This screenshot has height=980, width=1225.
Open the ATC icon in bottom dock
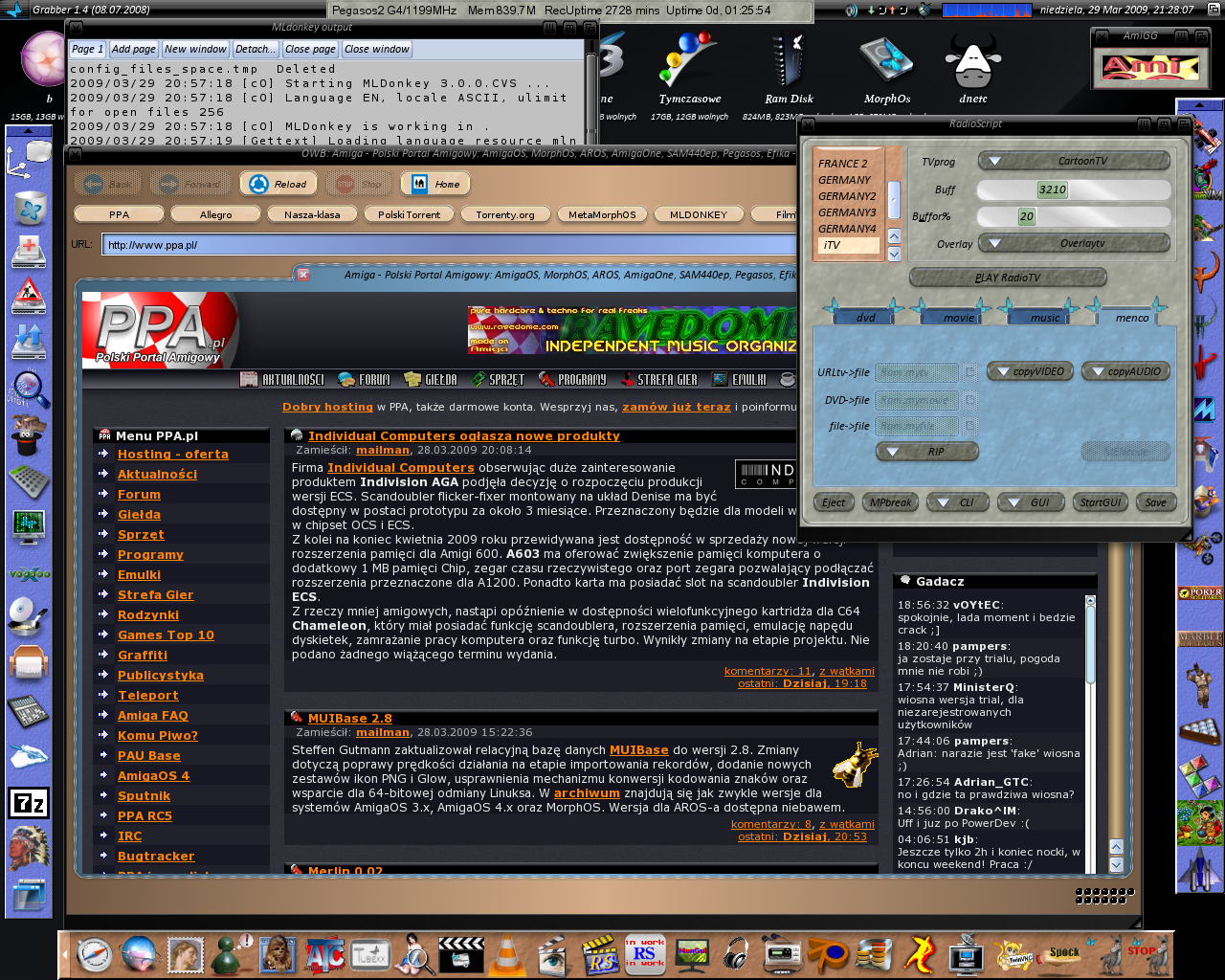click(x=324, y=955)
